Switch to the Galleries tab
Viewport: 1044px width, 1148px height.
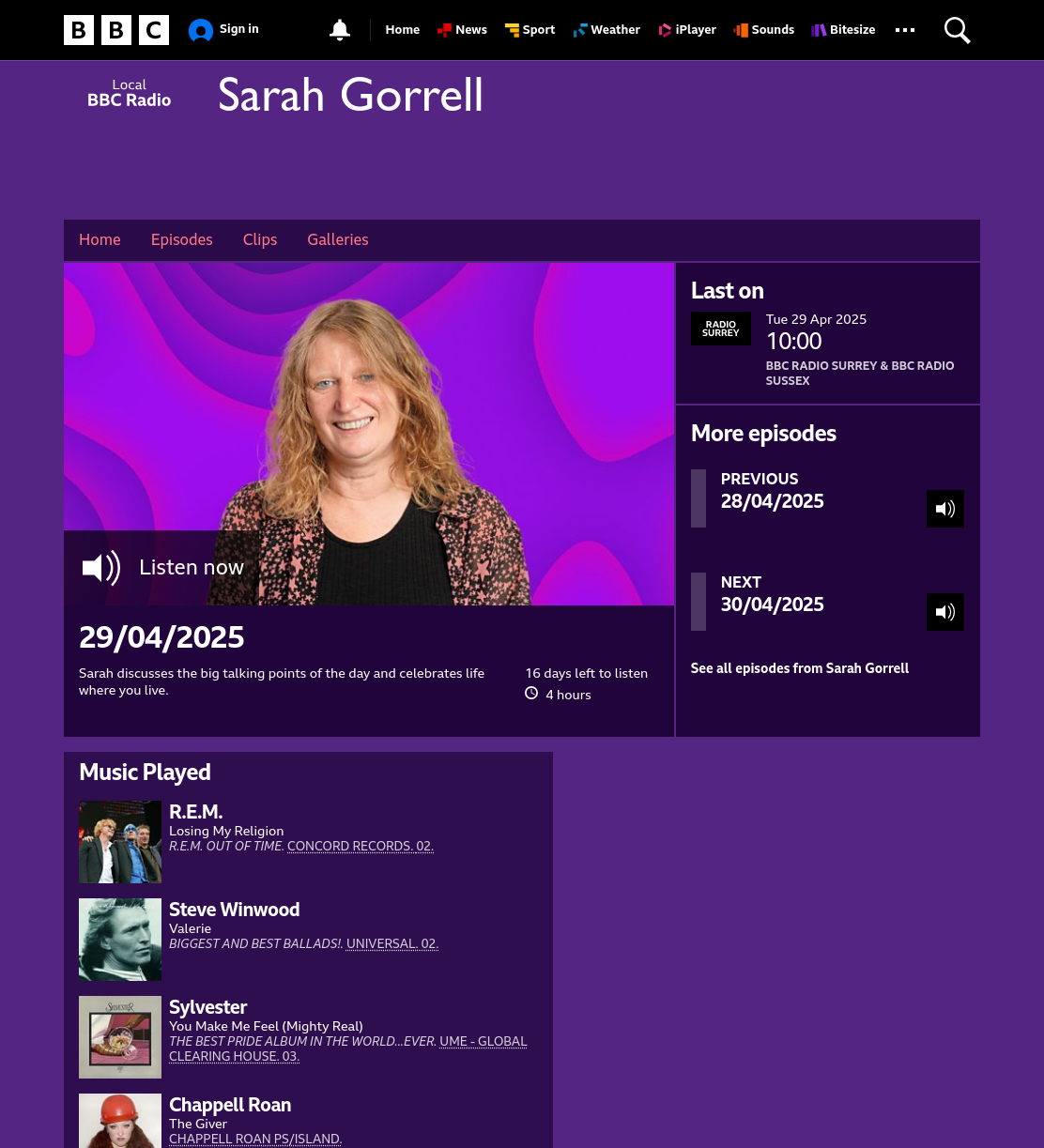[x=338, y=239]
